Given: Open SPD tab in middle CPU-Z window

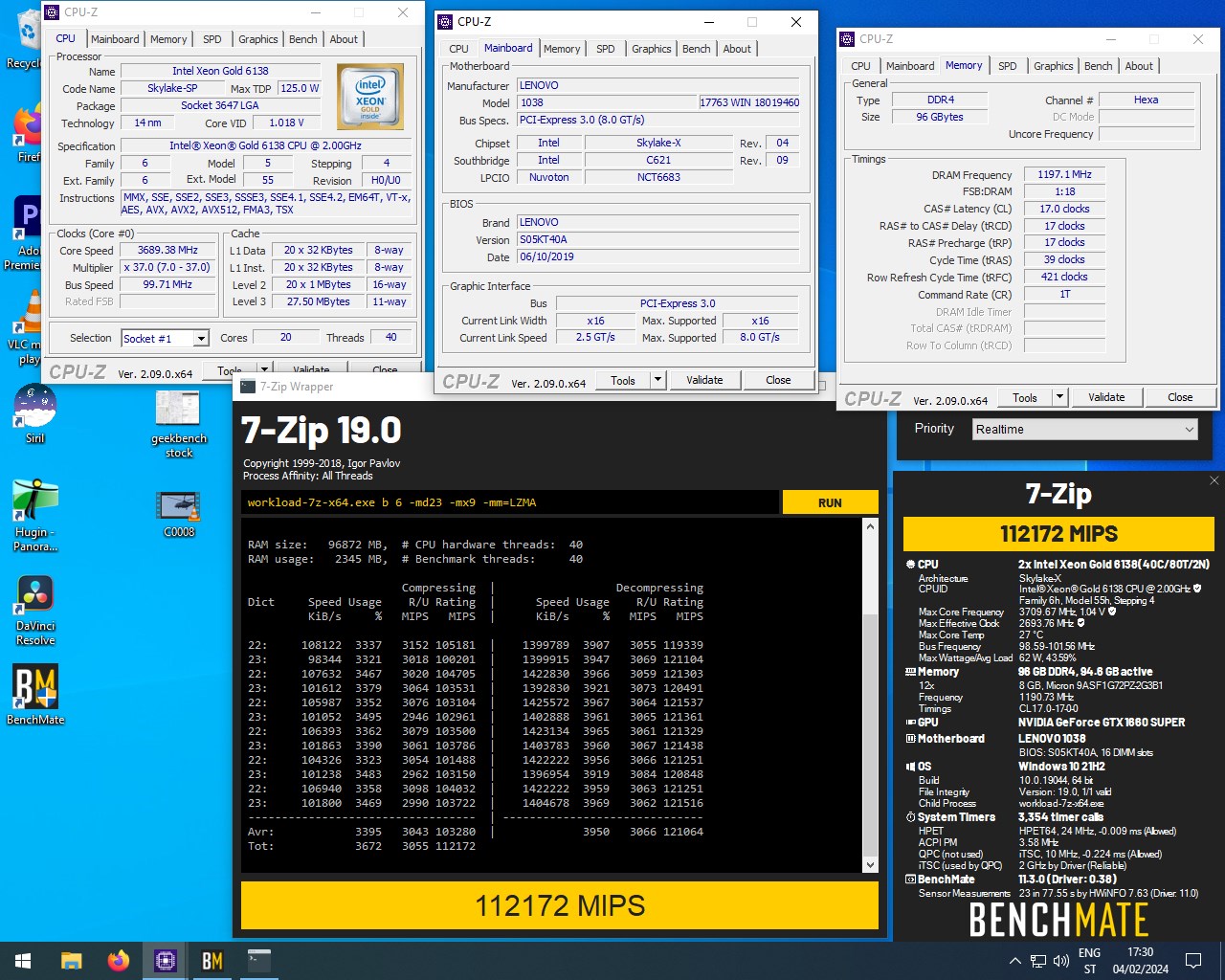Looking at the screenshot, I should (x=606, y=49).
